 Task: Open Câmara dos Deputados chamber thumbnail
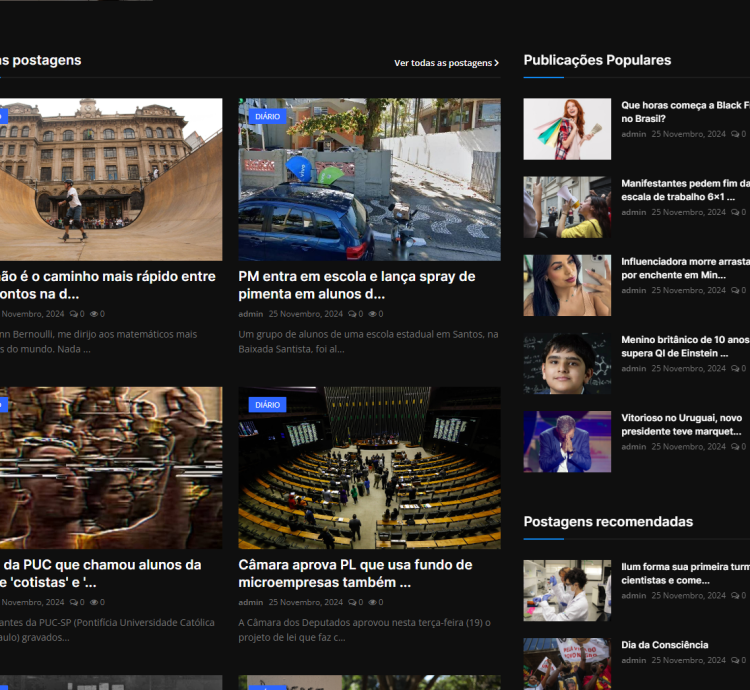point(369,468)
